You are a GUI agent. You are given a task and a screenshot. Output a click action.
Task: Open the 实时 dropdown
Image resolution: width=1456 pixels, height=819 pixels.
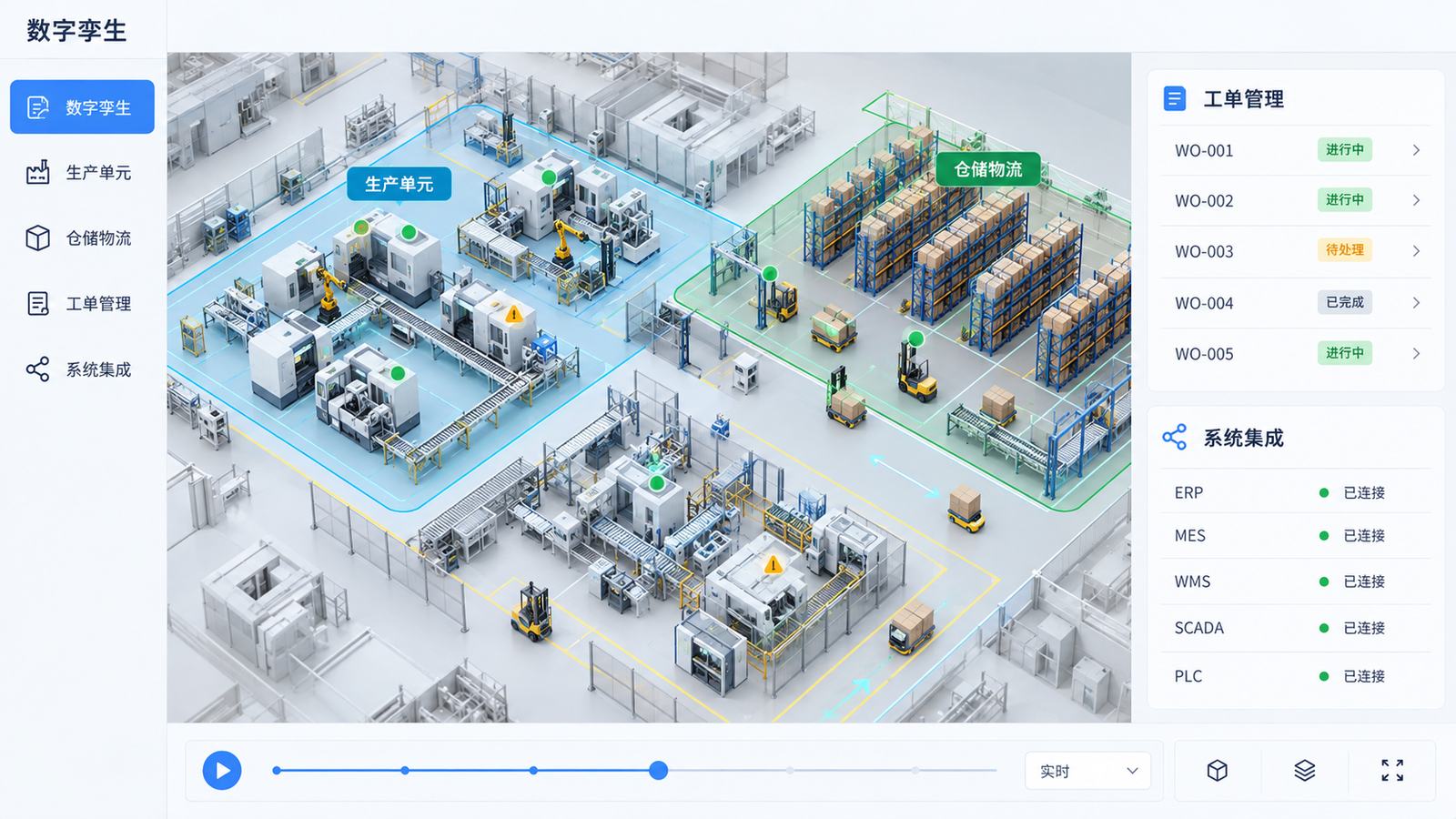[x=1088, y=771]
